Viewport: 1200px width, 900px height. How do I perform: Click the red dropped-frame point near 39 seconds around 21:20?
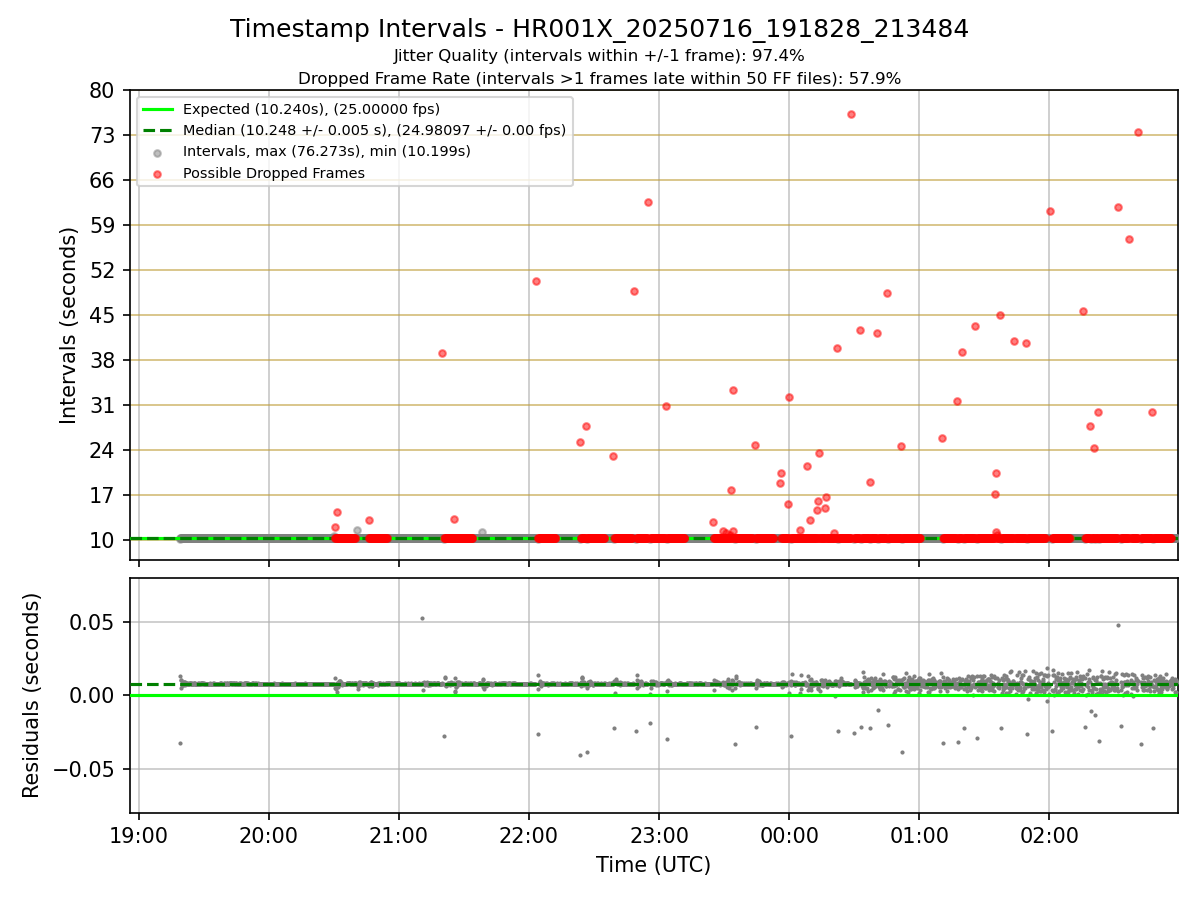[x=442, y=353]
